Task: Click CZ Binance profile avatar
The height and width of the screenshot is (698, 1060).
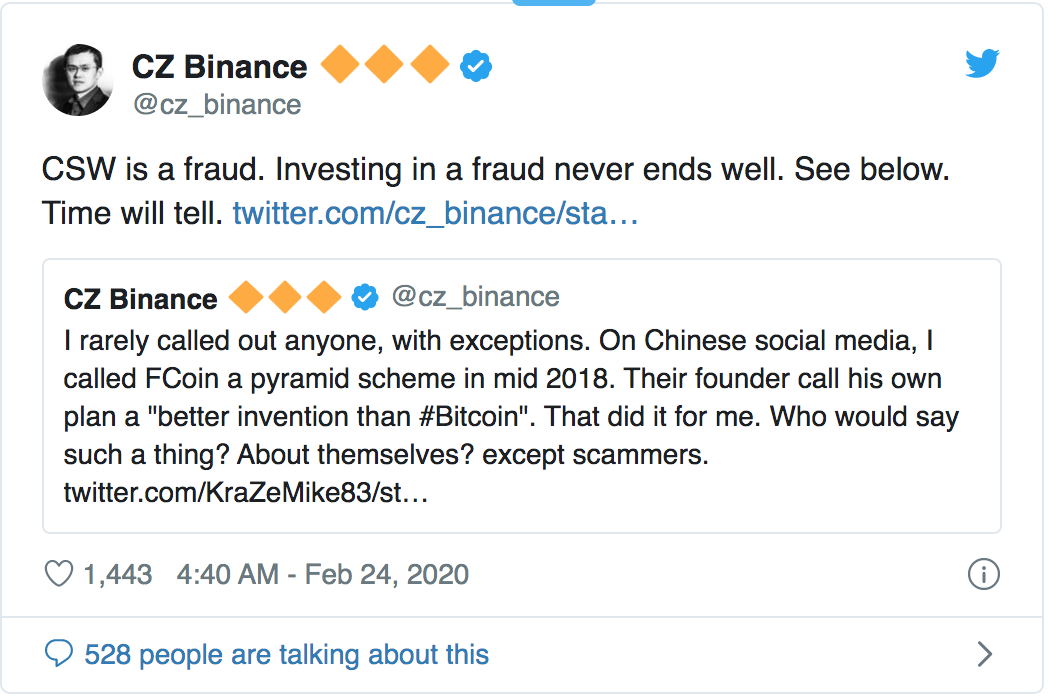Action: (76, 80)
